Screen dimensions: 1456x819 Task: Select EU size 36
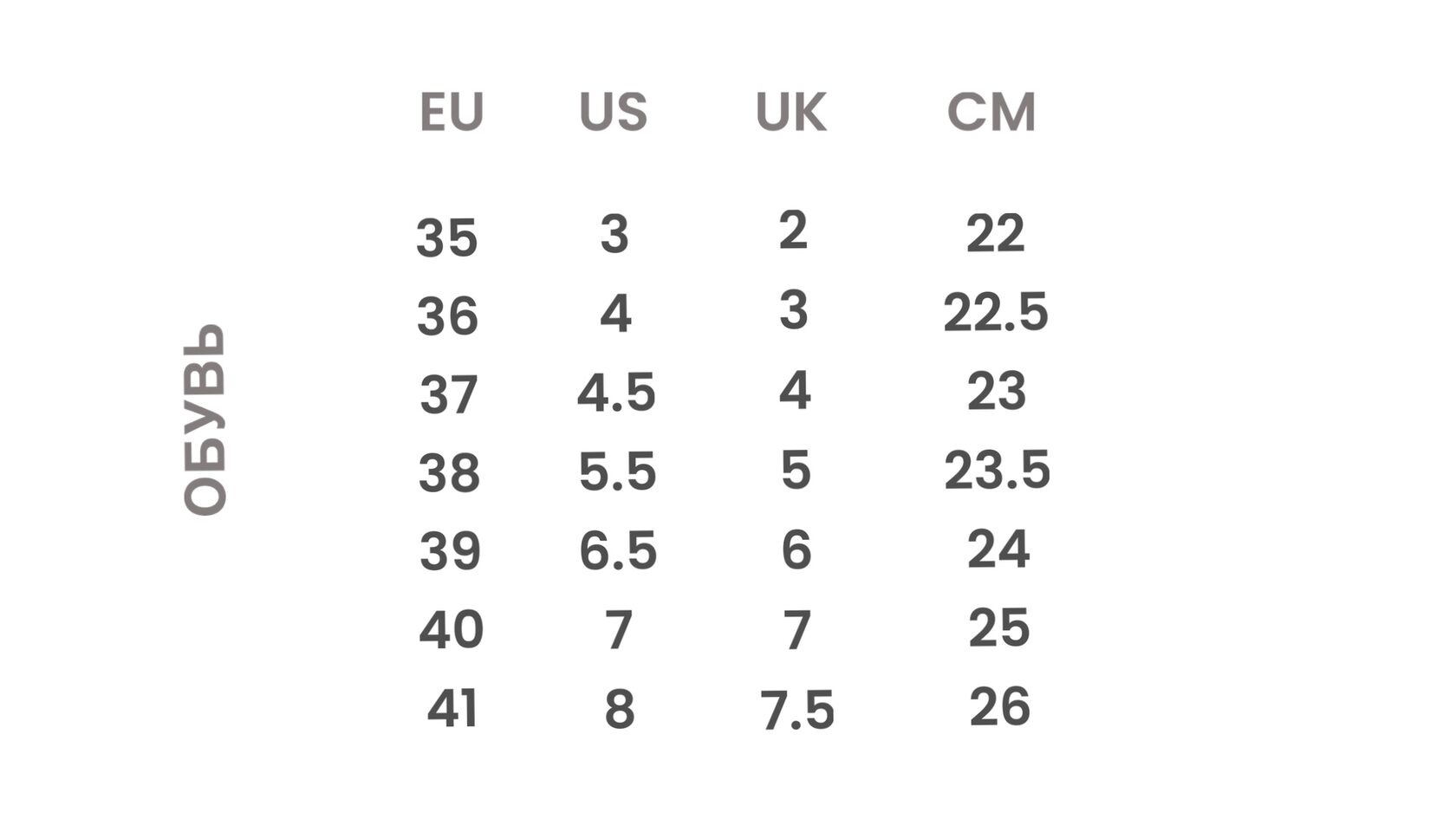coord(447,316)
